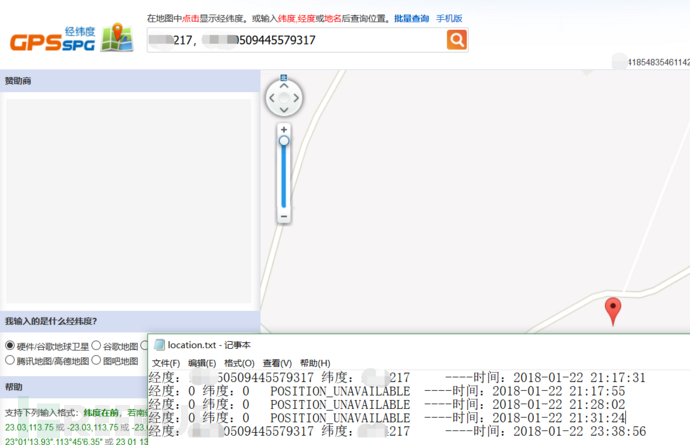Image resolution: width=690 pixels, height=445 pixels.
Task: Open the 查看(V) menu in Notepad
Action: pos(277,363)
